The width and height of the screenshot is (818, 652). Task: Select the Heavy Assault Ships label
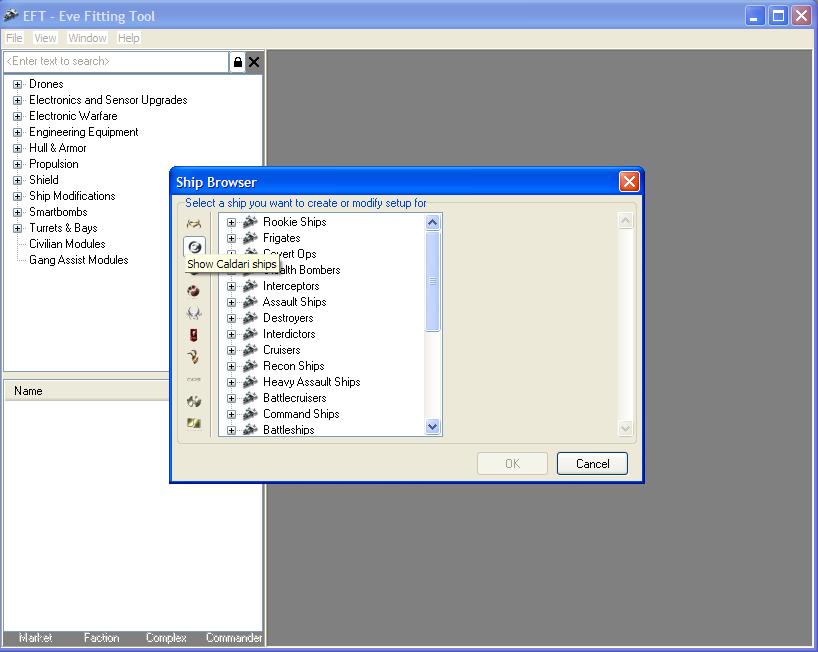(x=311, y=382)
